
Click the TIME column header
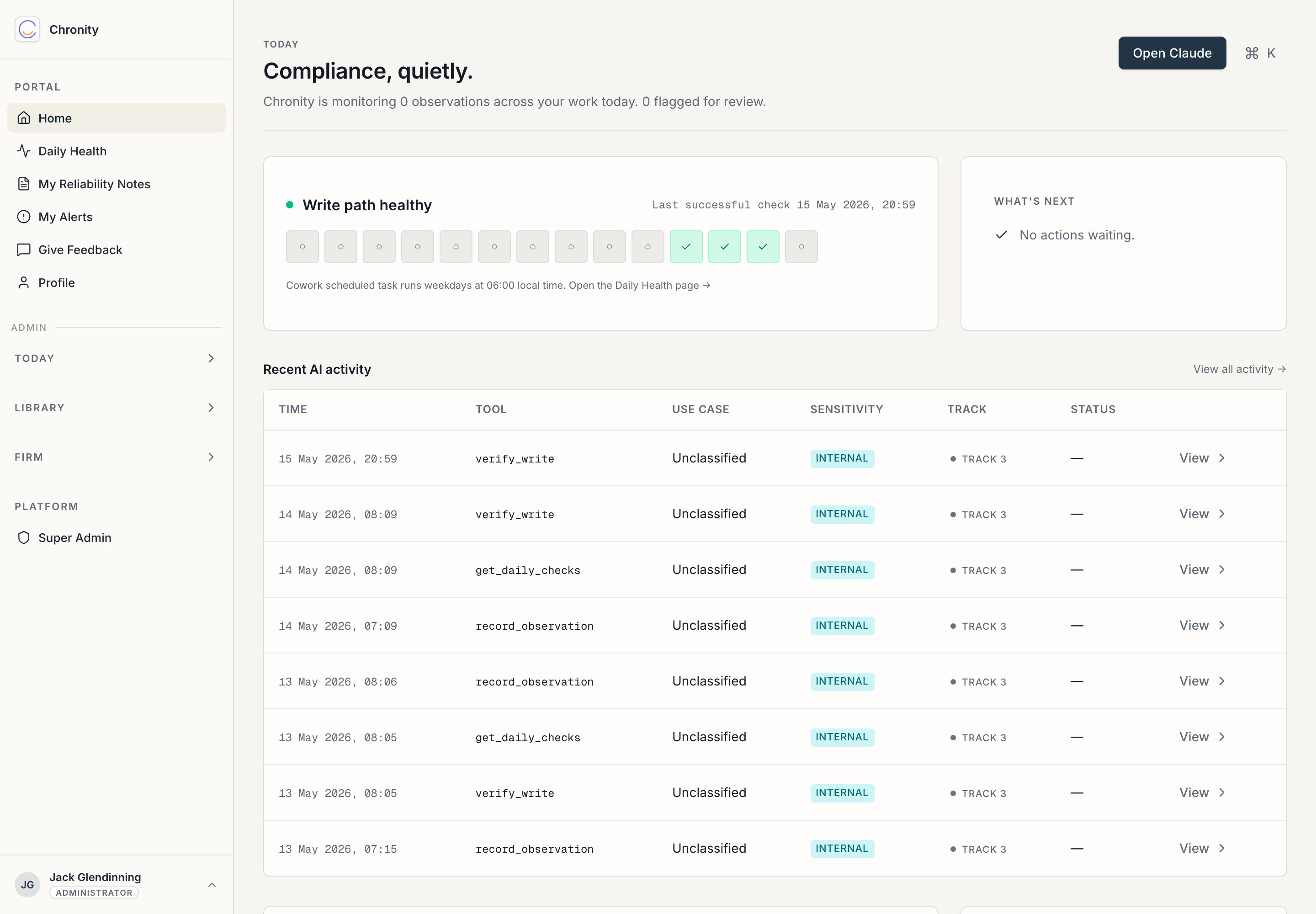coord(292,409)
